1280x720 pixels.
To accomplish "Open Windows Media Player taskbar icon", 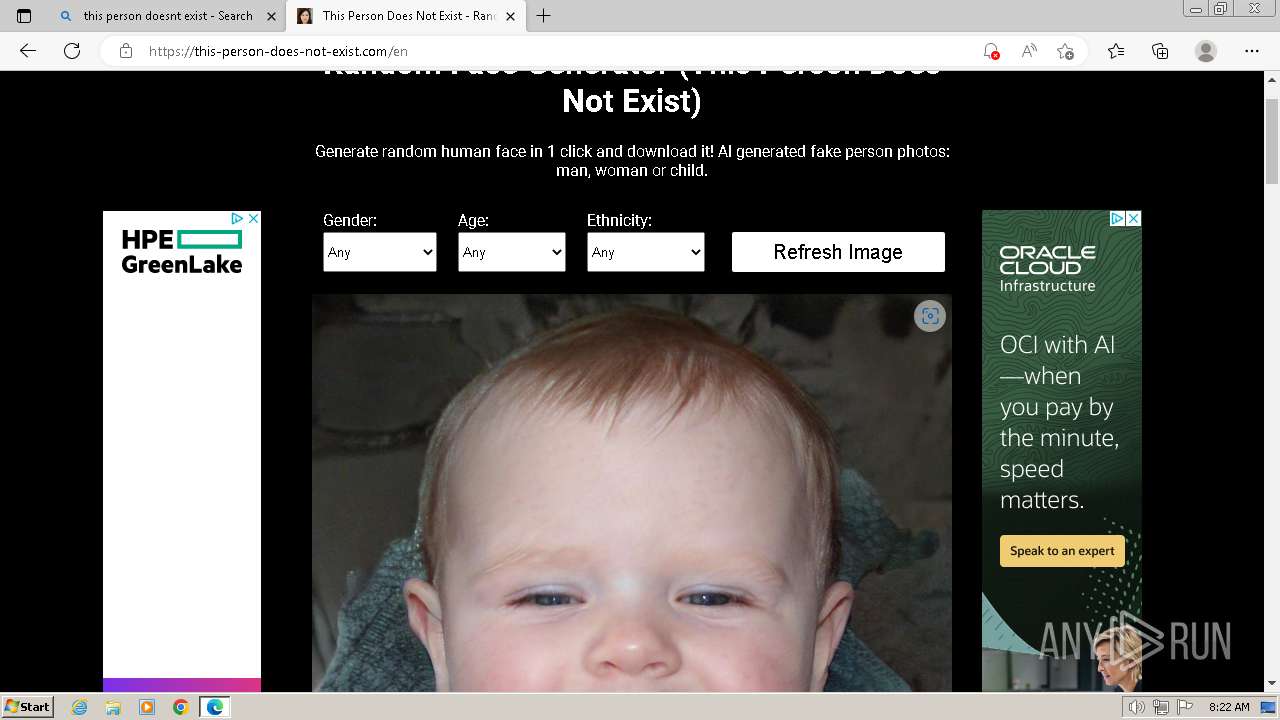I will 147,707.
